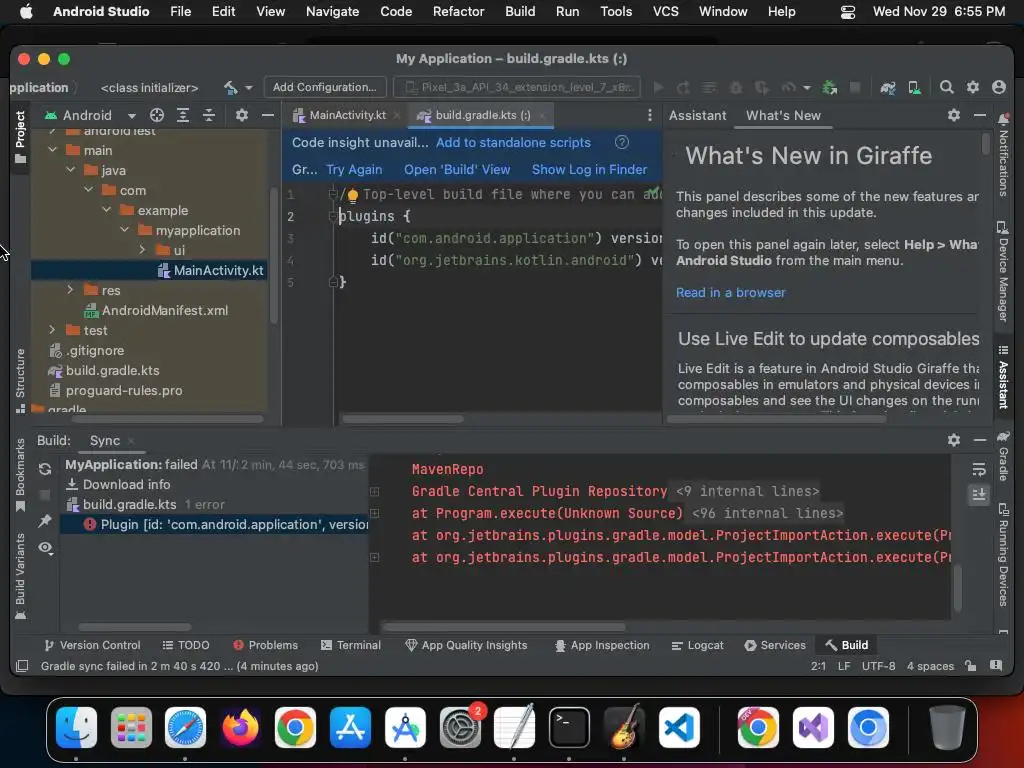This screenshot has width=1024, height=768.
Task: Select the What's New tab
Action: click(783, 116)
